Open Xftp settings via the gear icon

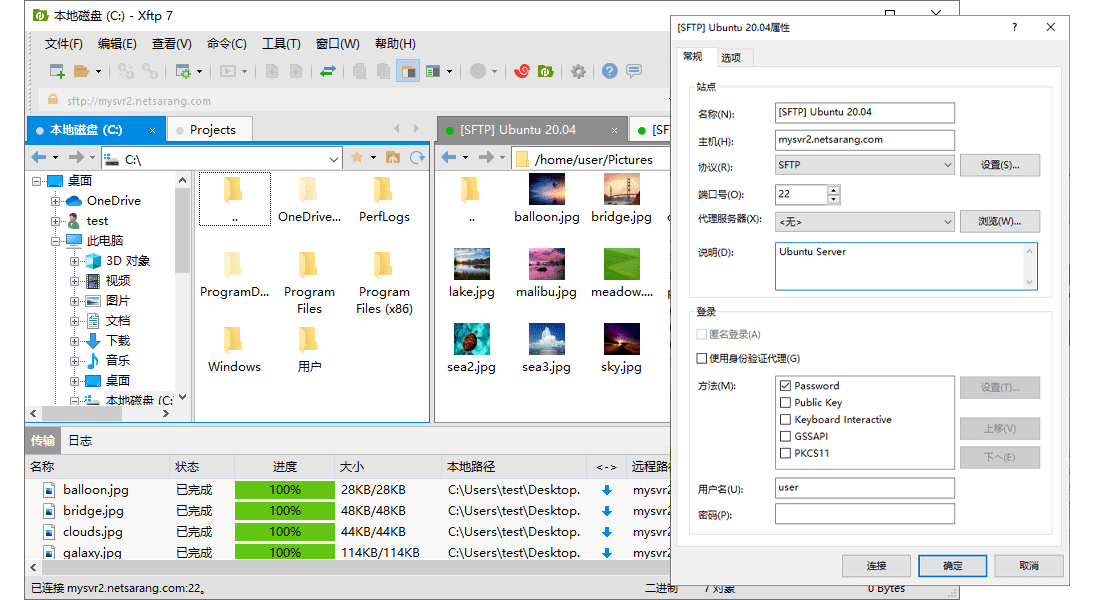tap(578, 71)
